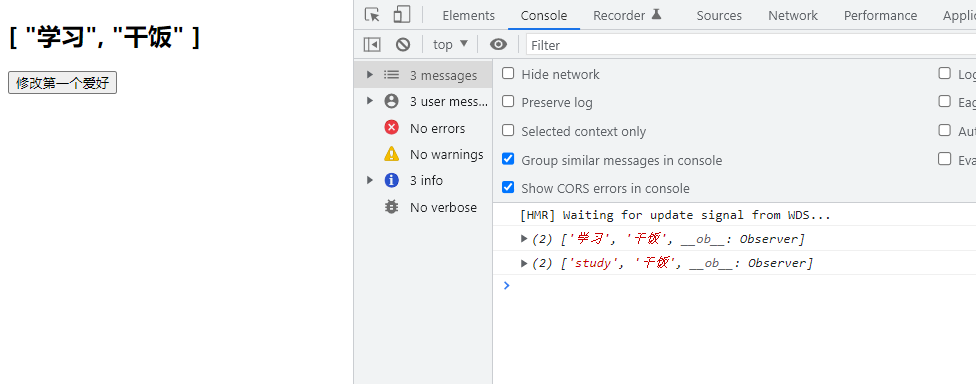Select the No verbose bug icon
The image size is (976, 384).
(392, 207)
